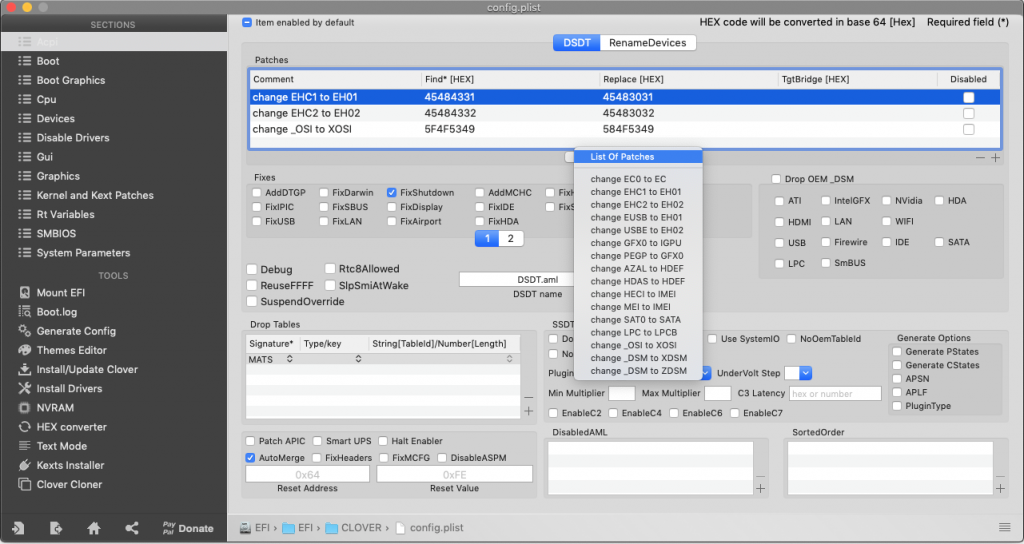The width and height of the screenshot is (1024, 544).
Task: Add DisabledAML entry with plus
Action: tap(761, 488)
